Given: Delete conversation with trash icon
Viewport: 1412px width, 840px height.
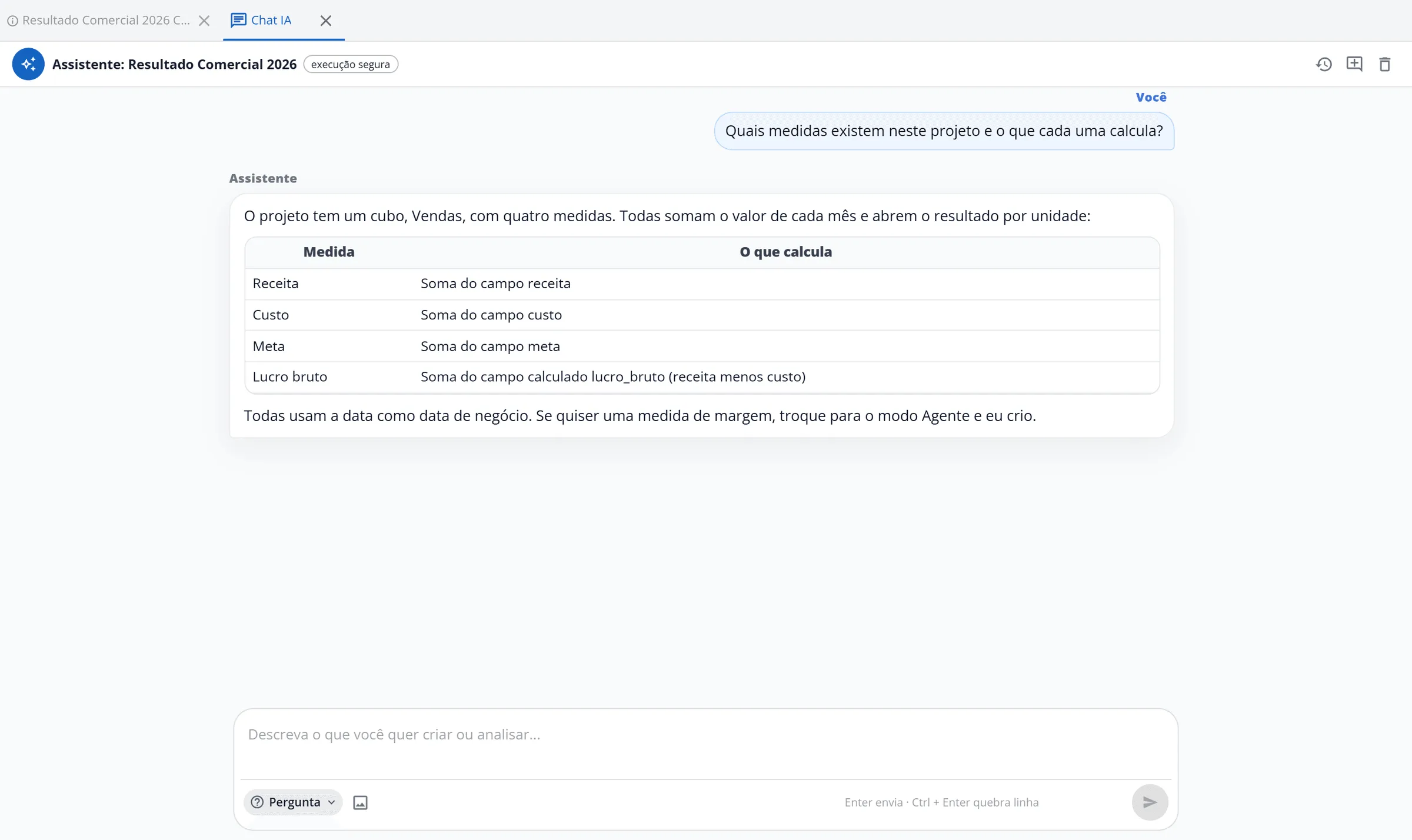Looking at the screenshot, I should click(x=1385, y=64).
